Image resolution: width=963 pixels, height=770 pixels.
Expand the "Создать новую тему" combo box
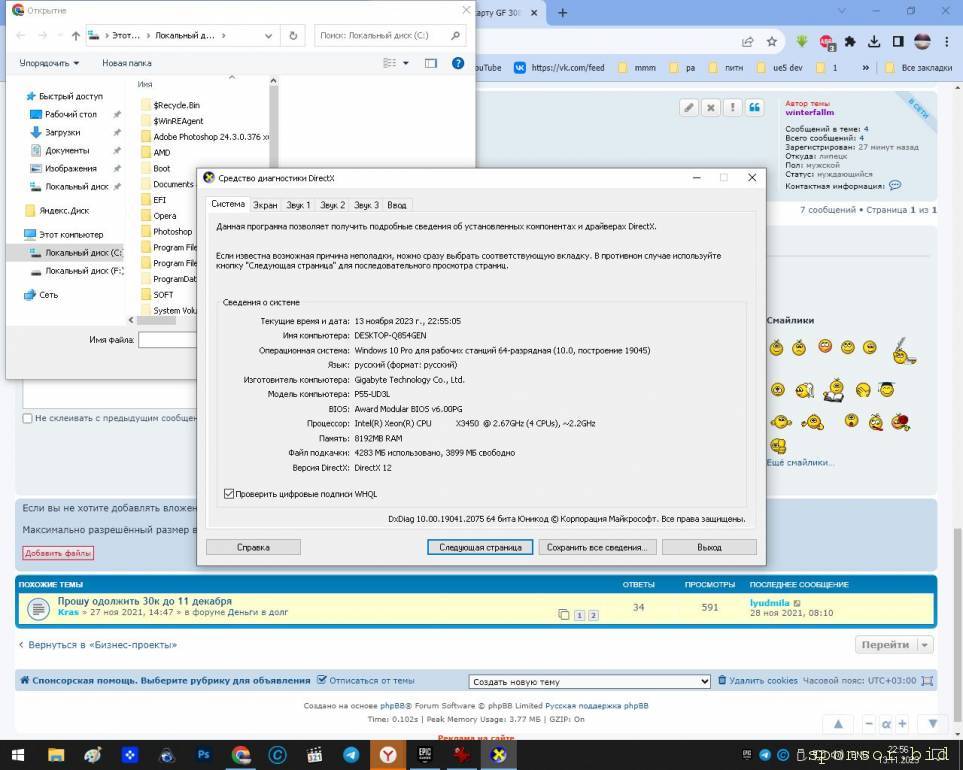(x=590, y=681)
